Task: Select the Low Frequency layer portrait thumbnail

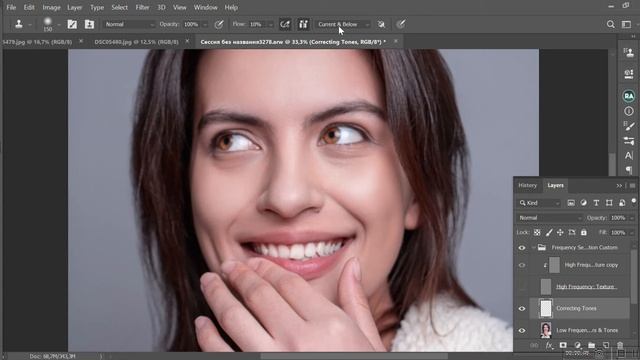Action: coord(546,330)
